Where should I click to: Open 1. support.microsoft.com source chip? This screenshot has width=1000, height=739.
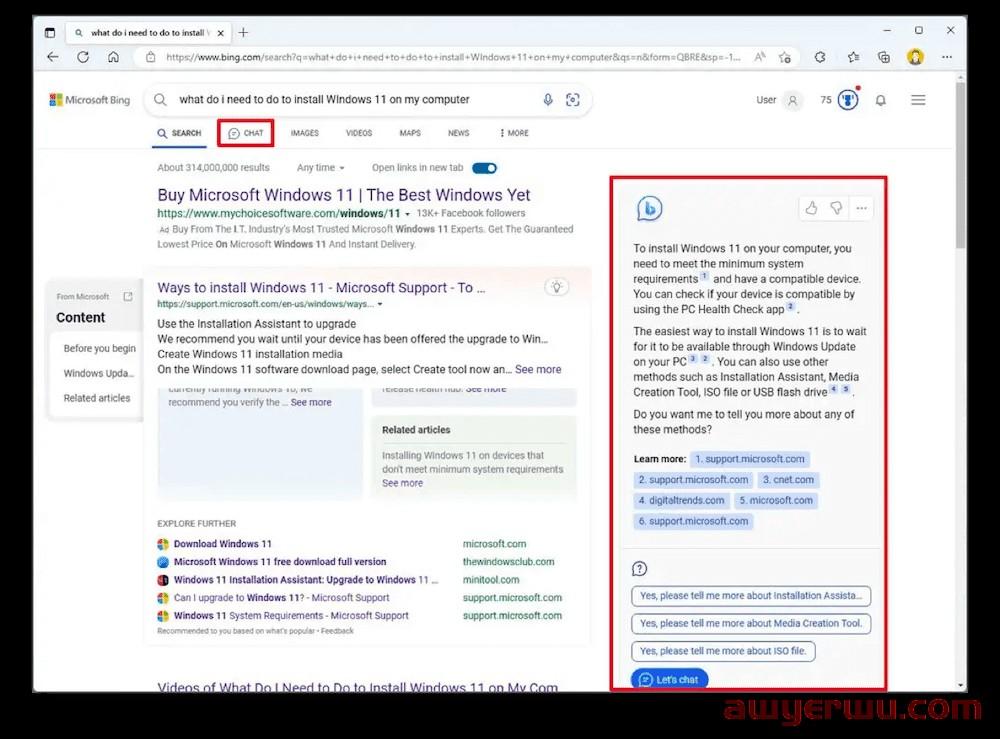click(749, 458)
